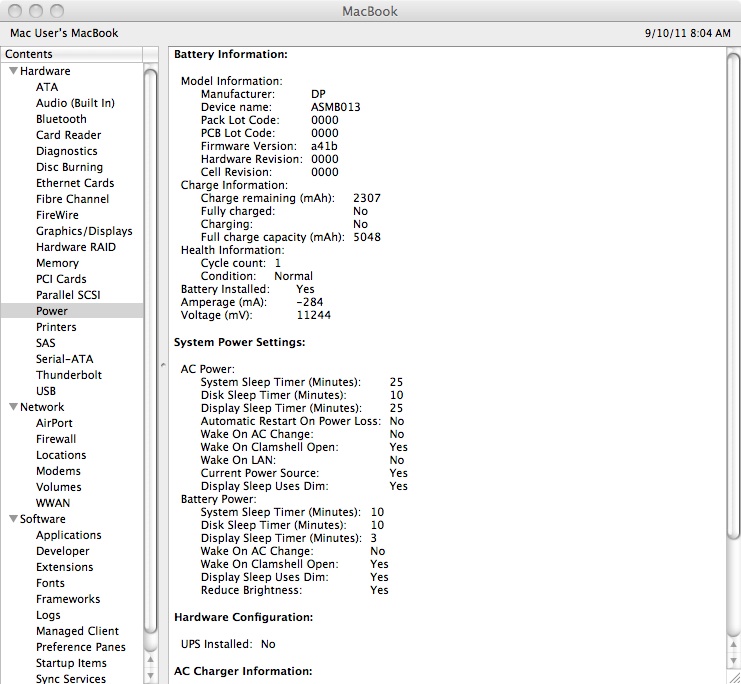Click the sidebar scrollbar thumb

(x=150, y=351)
